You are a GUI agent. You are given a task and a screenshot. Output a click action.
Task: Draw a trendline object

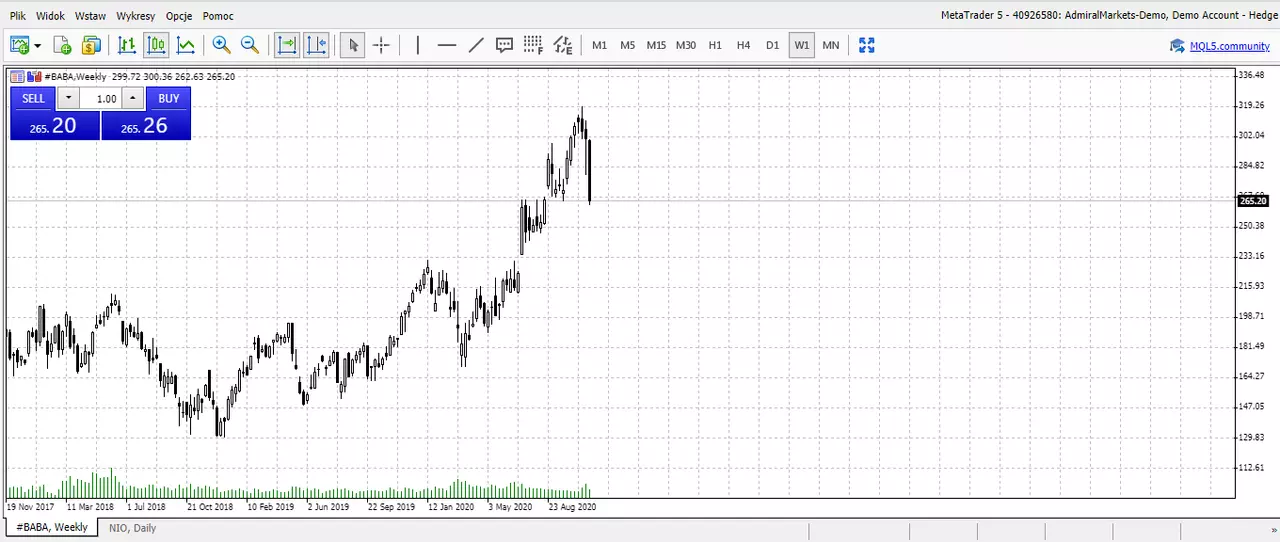click(x=476, y=45)
